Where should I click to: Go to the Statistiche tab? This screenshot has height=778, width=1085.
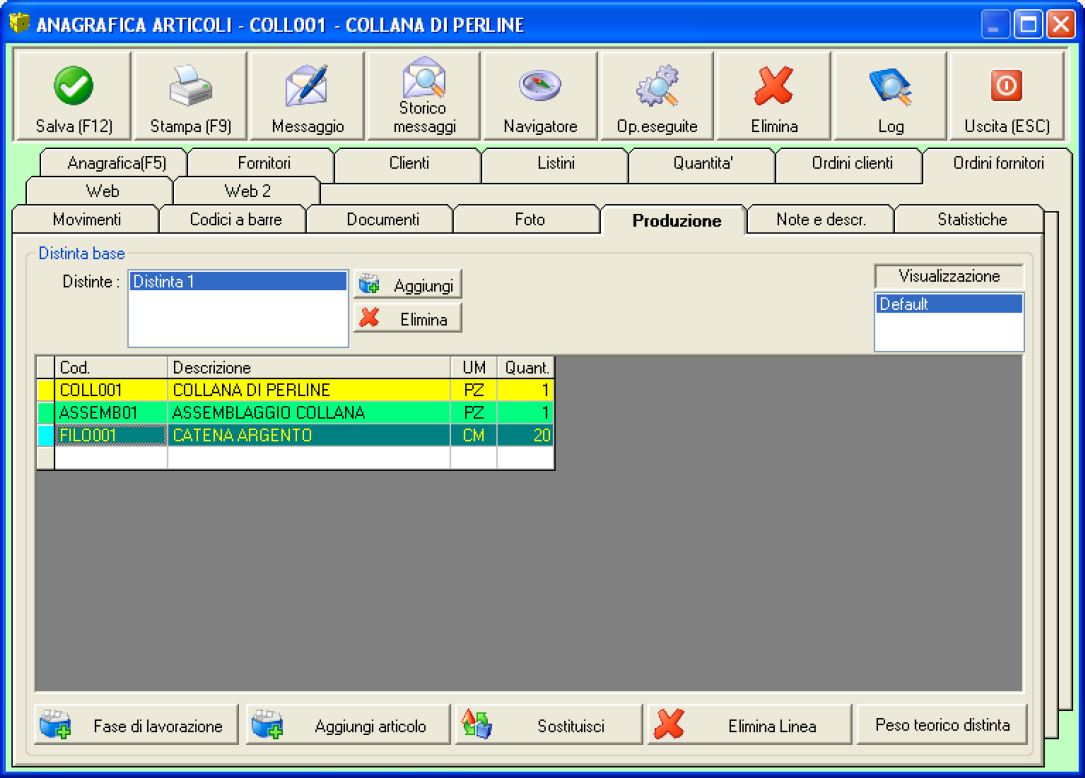tap(971, 219)
